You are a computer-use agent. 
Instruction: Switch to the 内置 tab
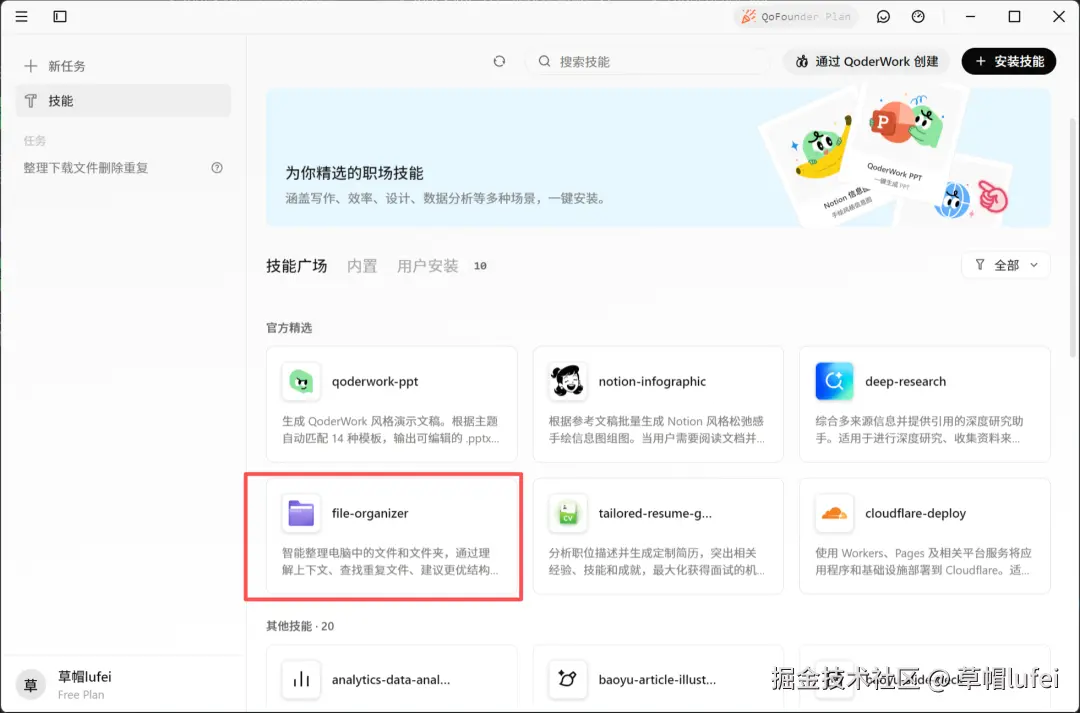[x=362, y=266]
